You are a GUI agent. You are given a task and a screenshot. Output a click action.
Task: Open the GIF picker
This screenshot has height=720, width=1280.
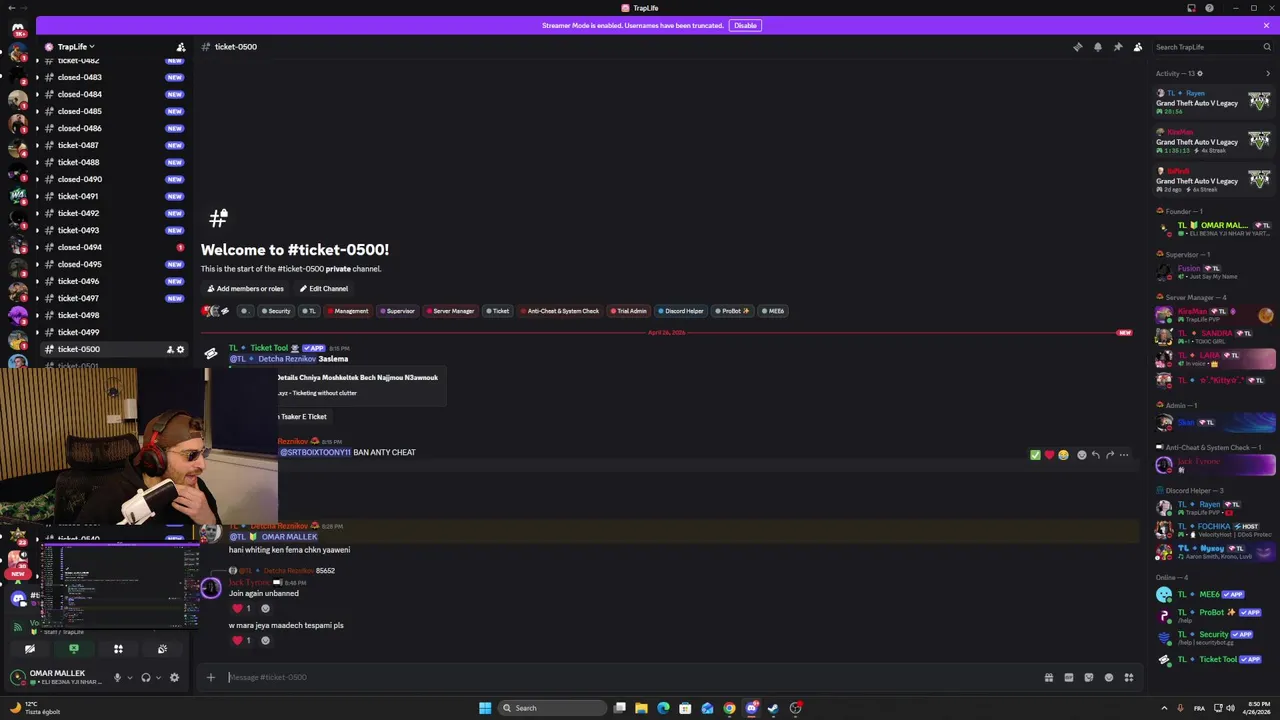[x=1069, y=677]
